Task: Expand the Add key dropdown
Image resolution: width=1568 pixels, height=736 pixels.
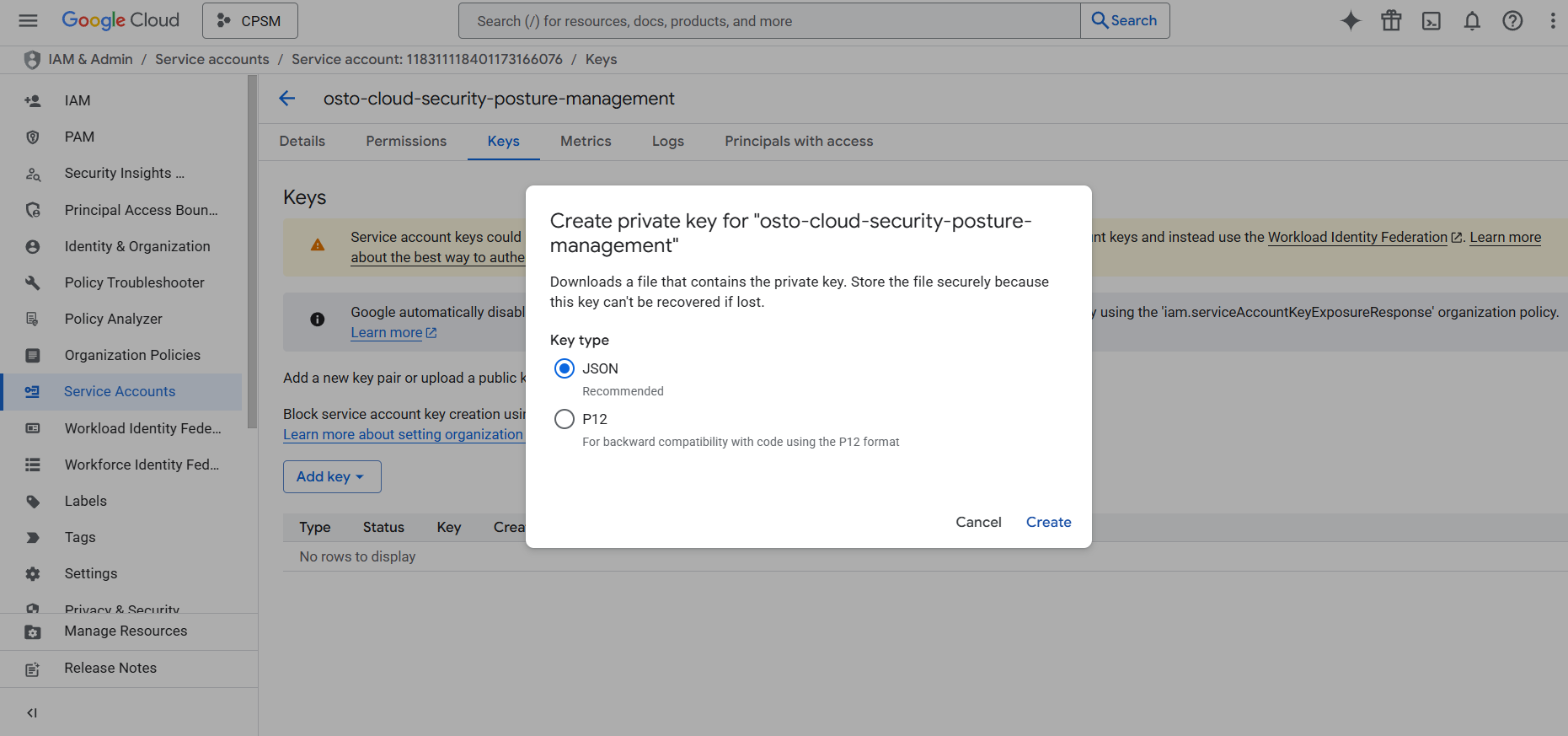Action: (332, 476)
